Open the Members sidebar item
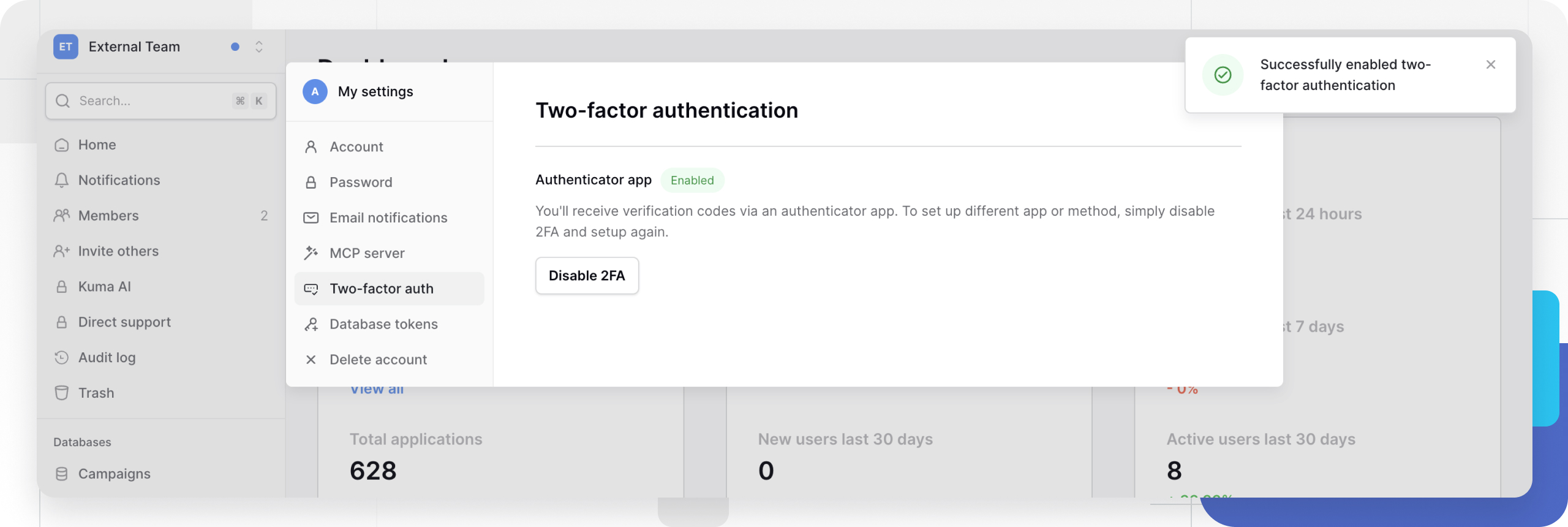 [x=108, y=216]
